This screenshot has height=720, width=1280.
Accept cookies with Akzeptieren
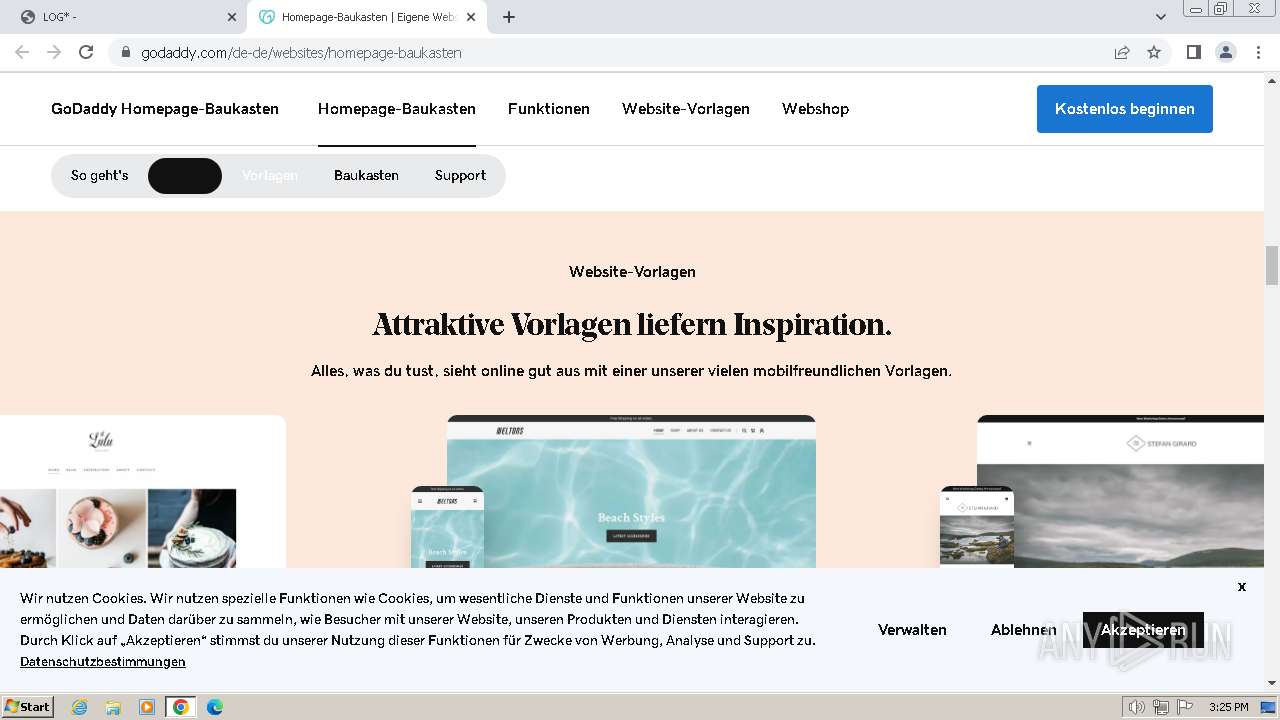1143,630
